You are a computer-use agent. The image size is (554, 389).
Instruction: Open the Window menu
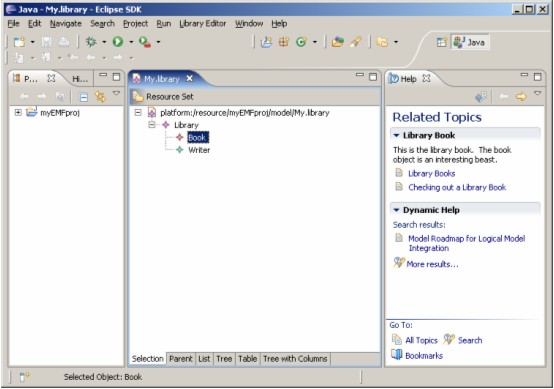[249, 24]
